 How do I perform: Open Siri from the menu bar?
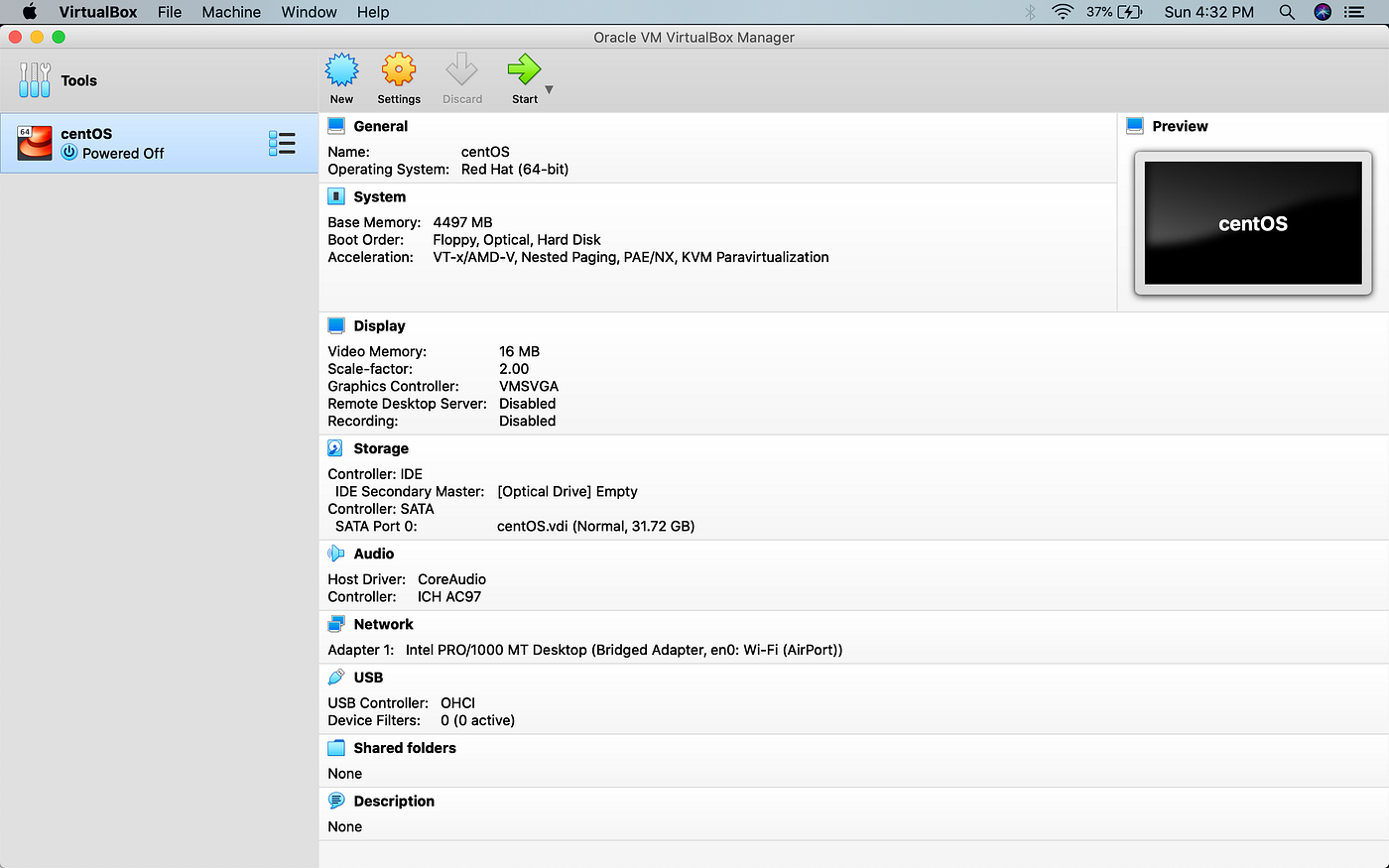tap(1323, 12)
